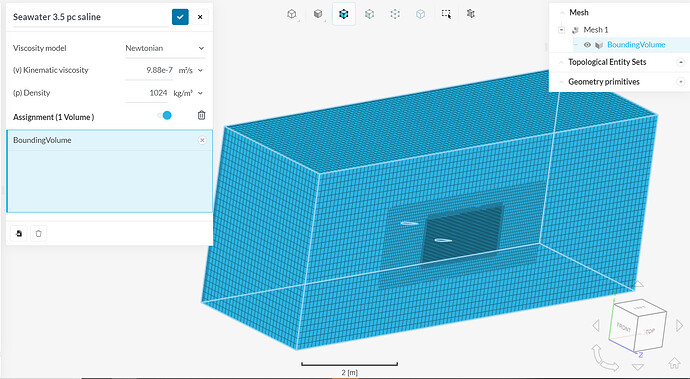Click the (ν) Kinematic viscosity label

[51, 70]
